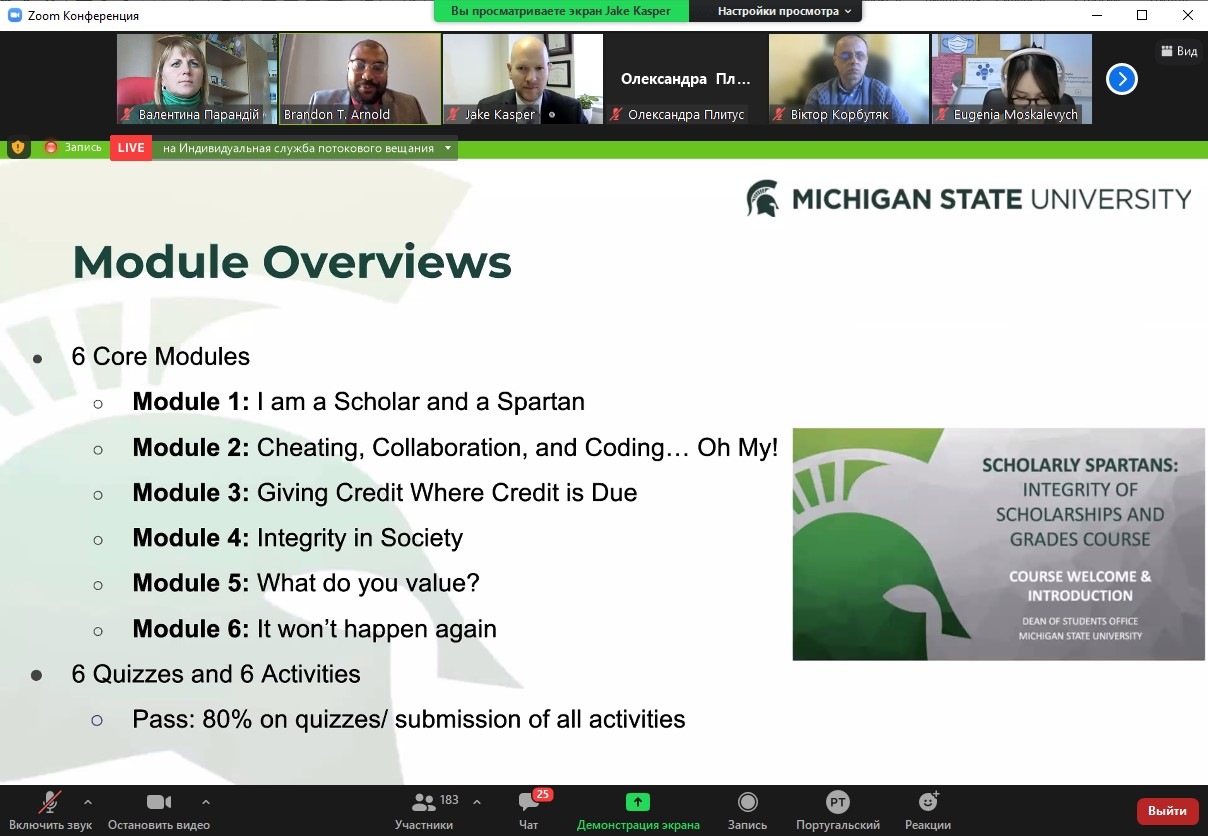Toggle camera with Остановить видео
Image resolution: width=1208 pixels, height=836 pixels.
click(x=158, y=803)
